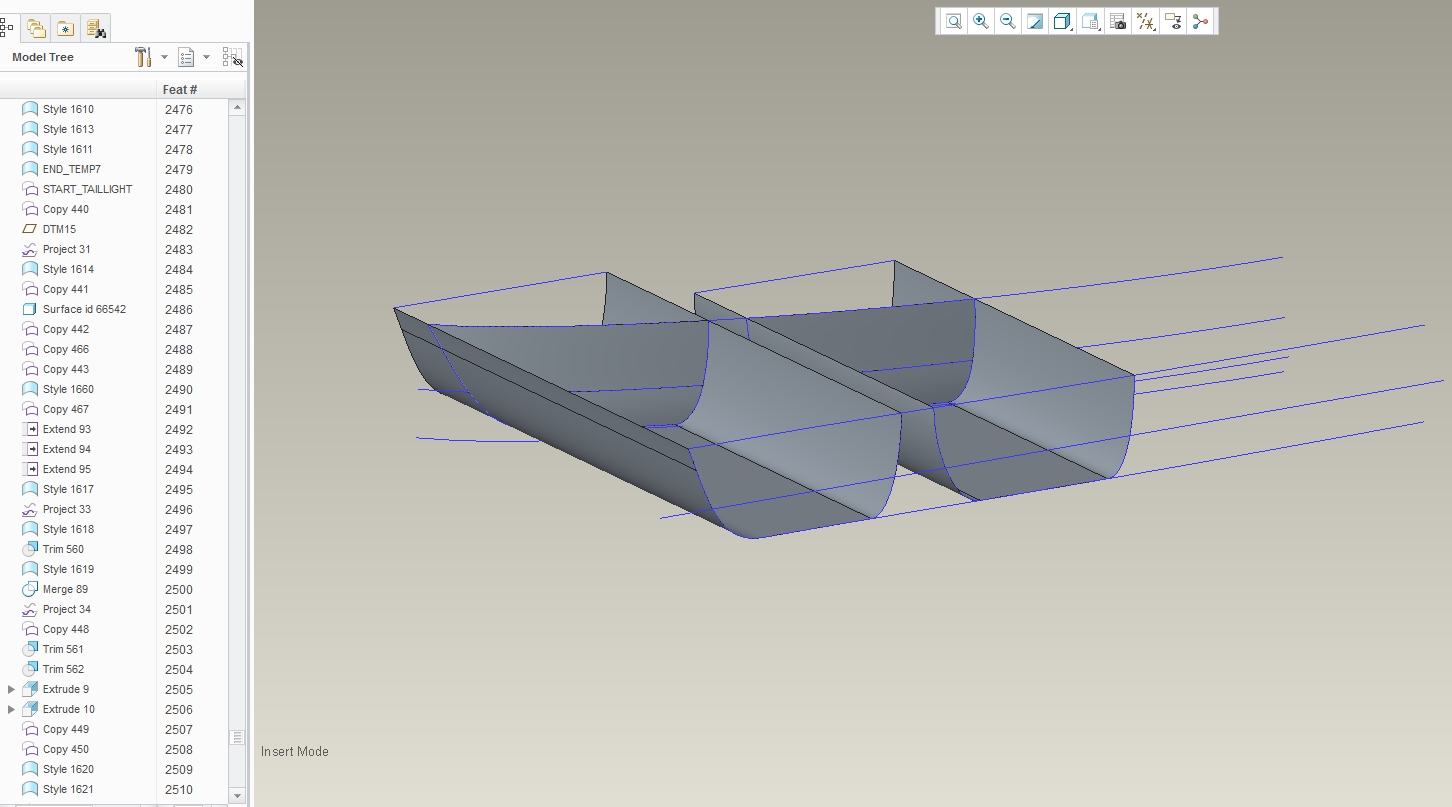Screen dimensions: 1452x807
Task: Select END_TEMP7 in the tree
Action: click(71, 169)
